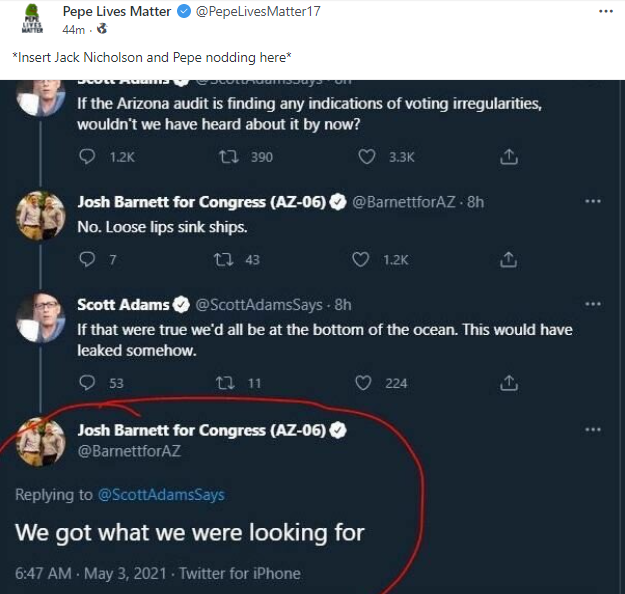
Task: Click Josh Barnett avatar on final tweet
Action: tap(41, 441)
